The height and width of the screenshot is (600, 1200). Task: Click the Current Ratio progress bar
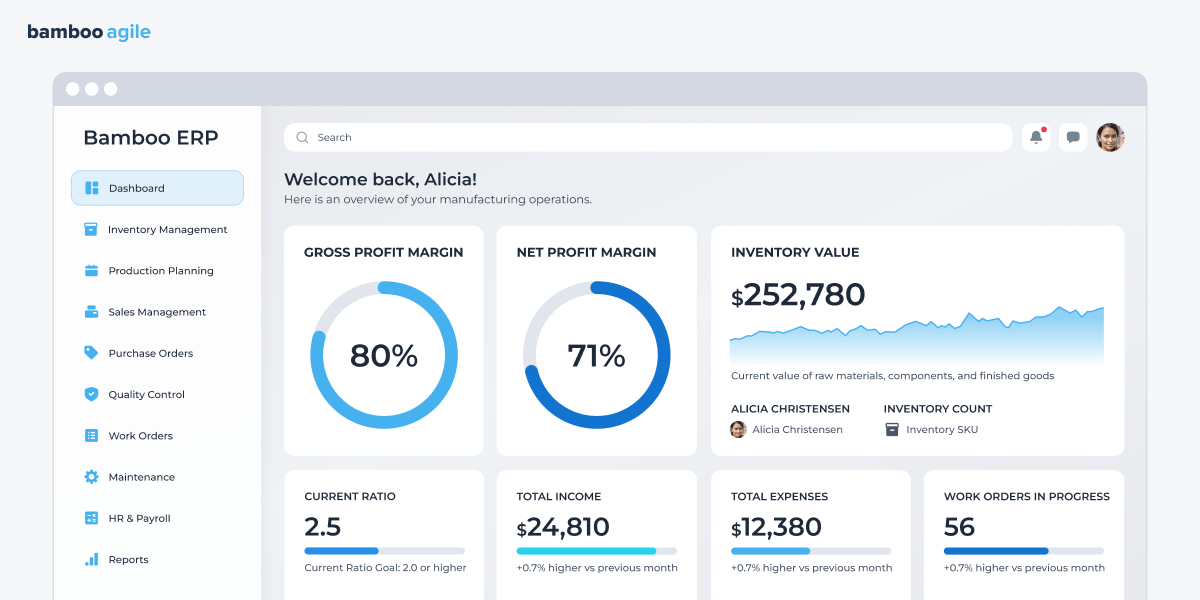click(x=384, y=551)
